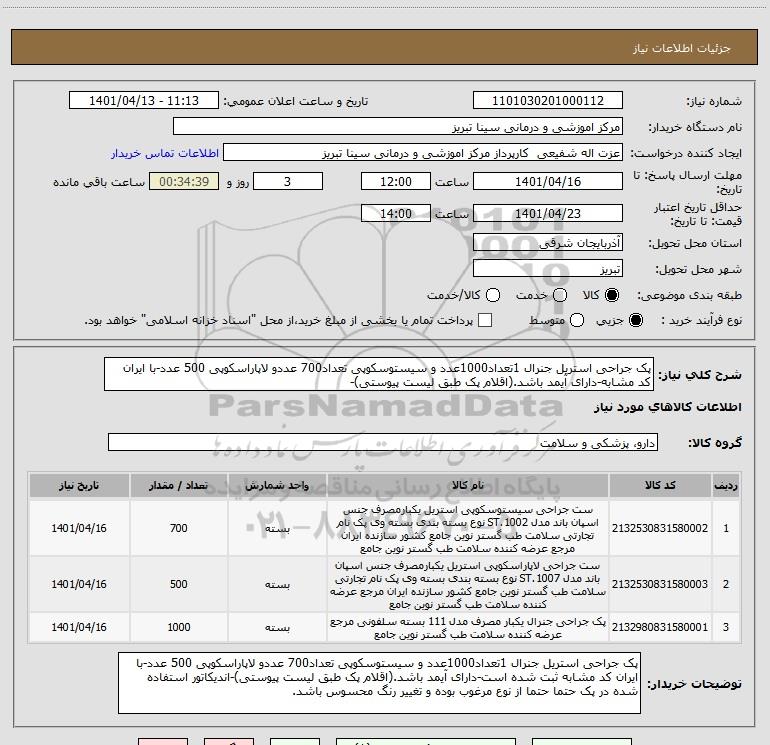Click the general need description text box
This screenshot has width=770, height=745.
point(379,374)
